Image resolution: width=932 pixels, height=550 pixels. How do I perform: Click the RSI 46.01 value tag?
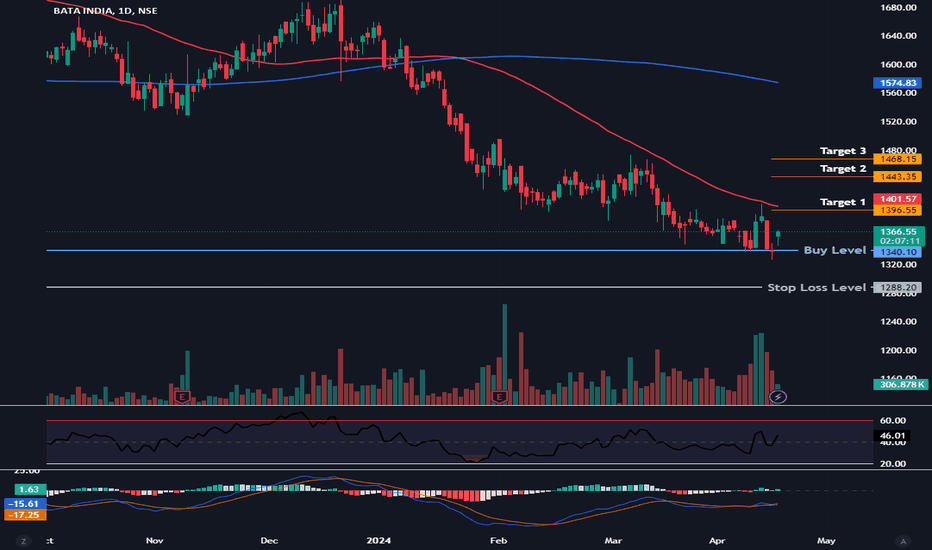click(x=892, y=436)
